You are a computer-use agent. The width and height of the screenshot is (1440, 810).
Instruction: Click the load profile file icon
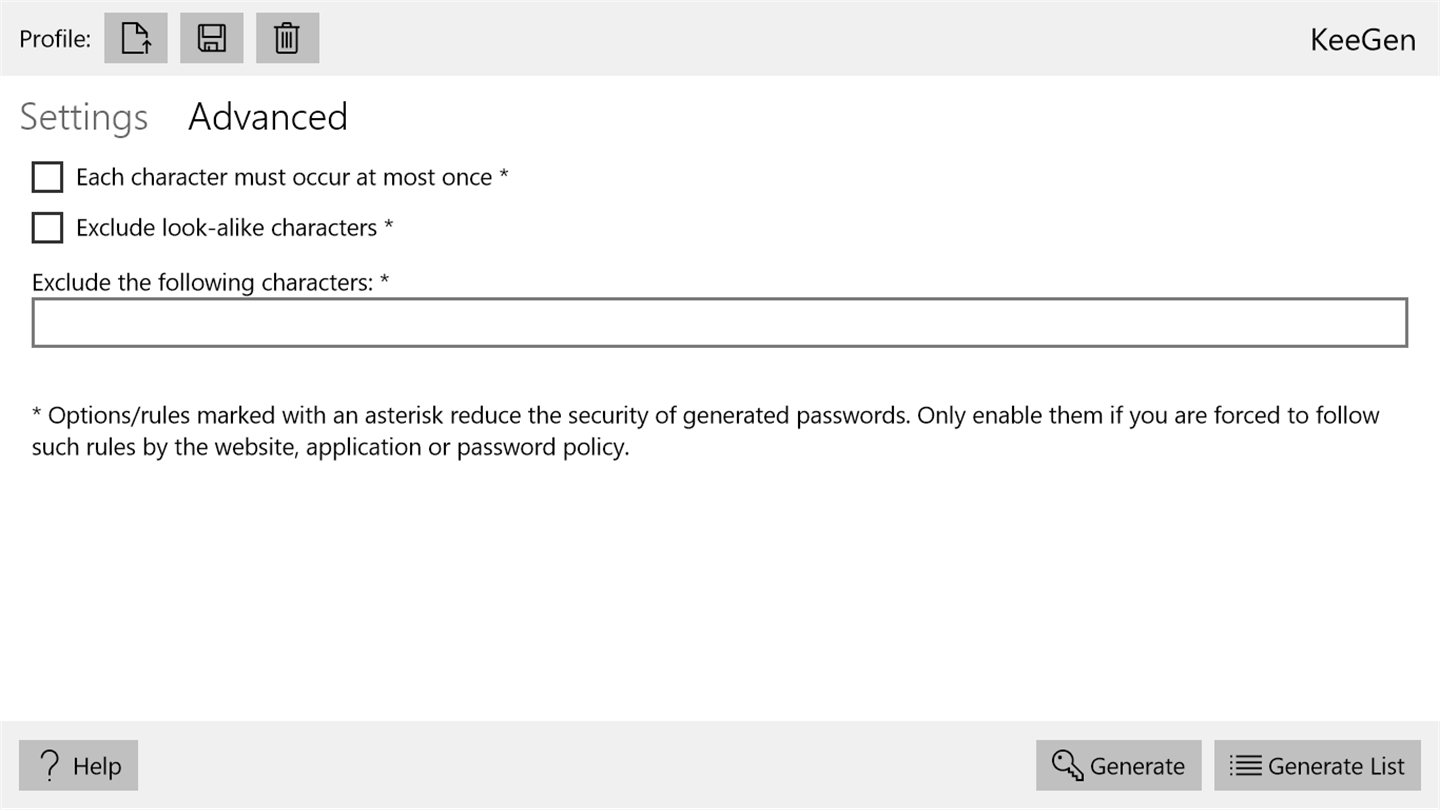(136, 39)
